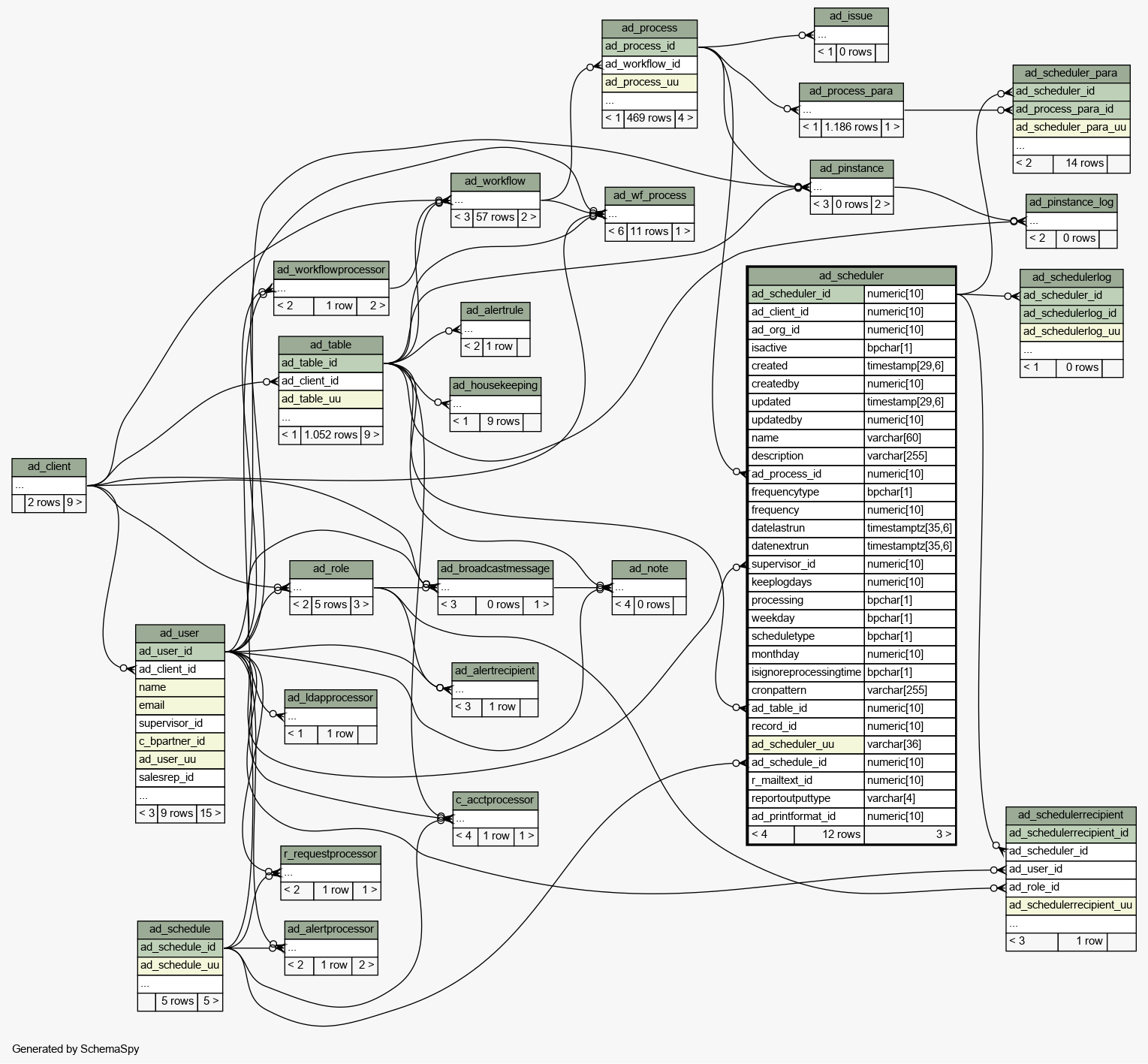The image size is (1148, 1064).
Task: Click the ad_scheduler main table title
Action: (x=851, y=276)
